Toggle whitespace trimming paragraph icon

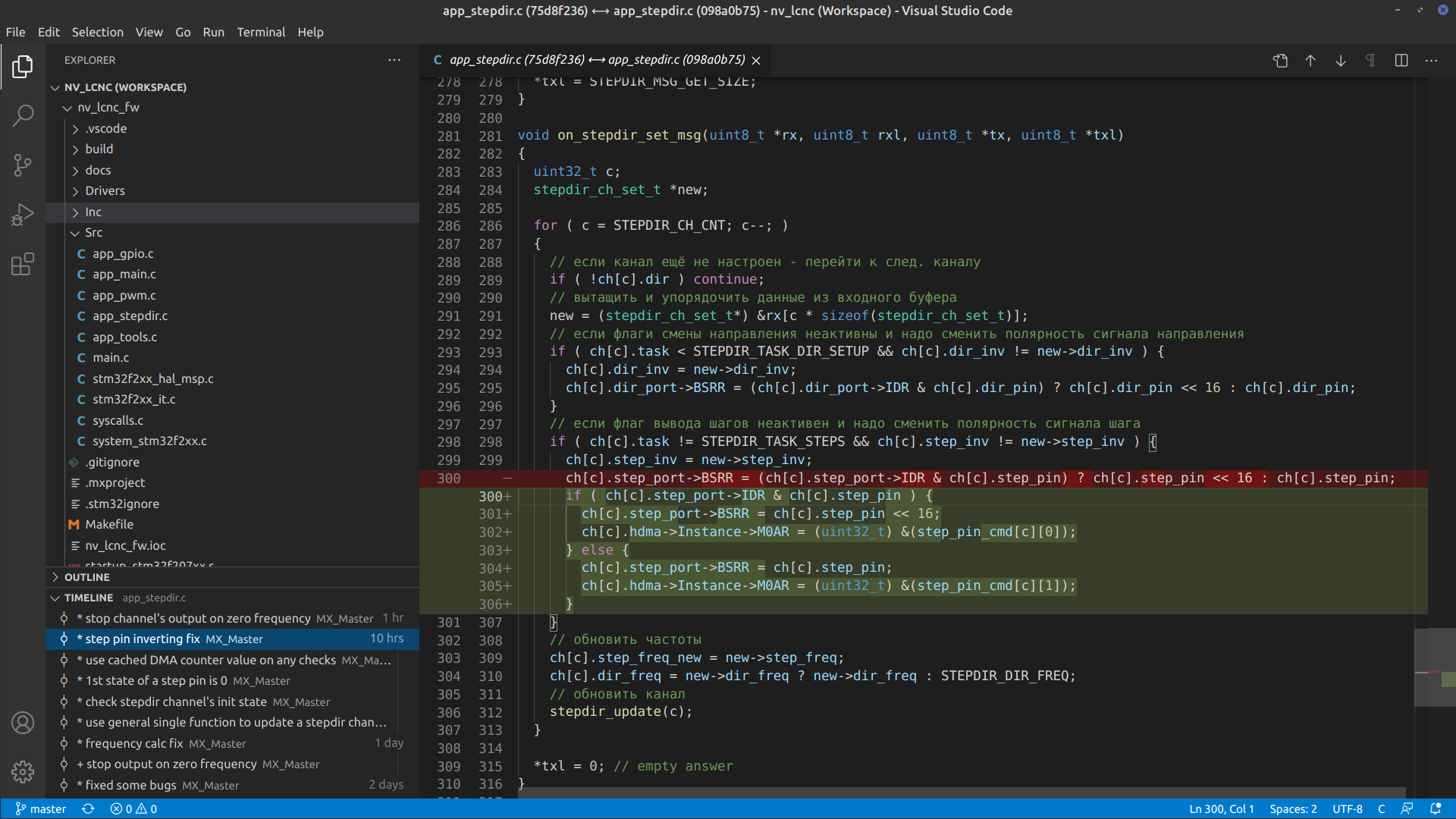(x=1370, y=61)
